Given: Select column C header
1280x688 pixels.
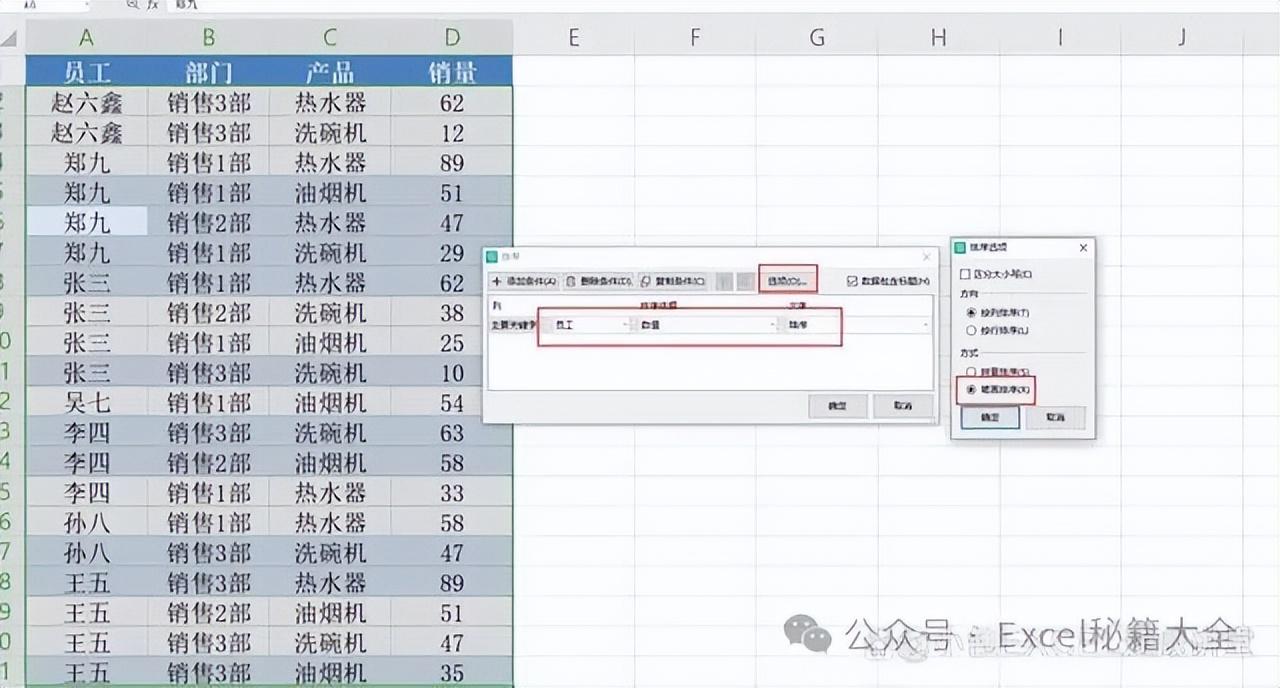Looking at the screenshot, I should coord(330,38).
